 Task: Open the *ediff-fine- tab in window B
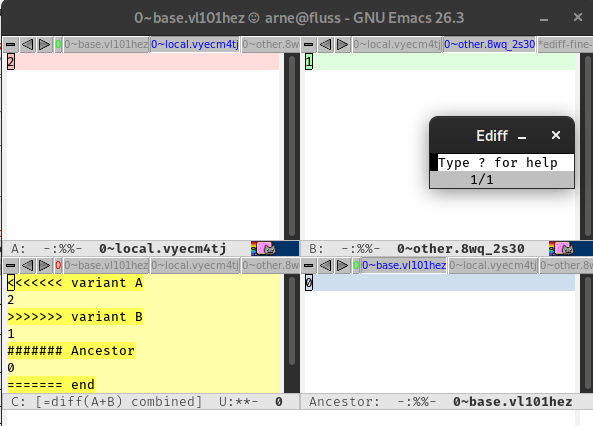coord(565,45)
